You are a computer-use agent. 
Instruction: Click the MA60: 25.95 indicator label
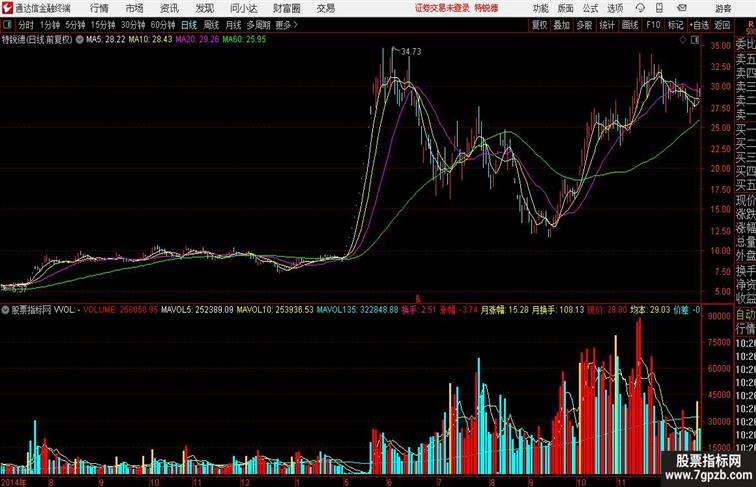(x=244, y=40)
